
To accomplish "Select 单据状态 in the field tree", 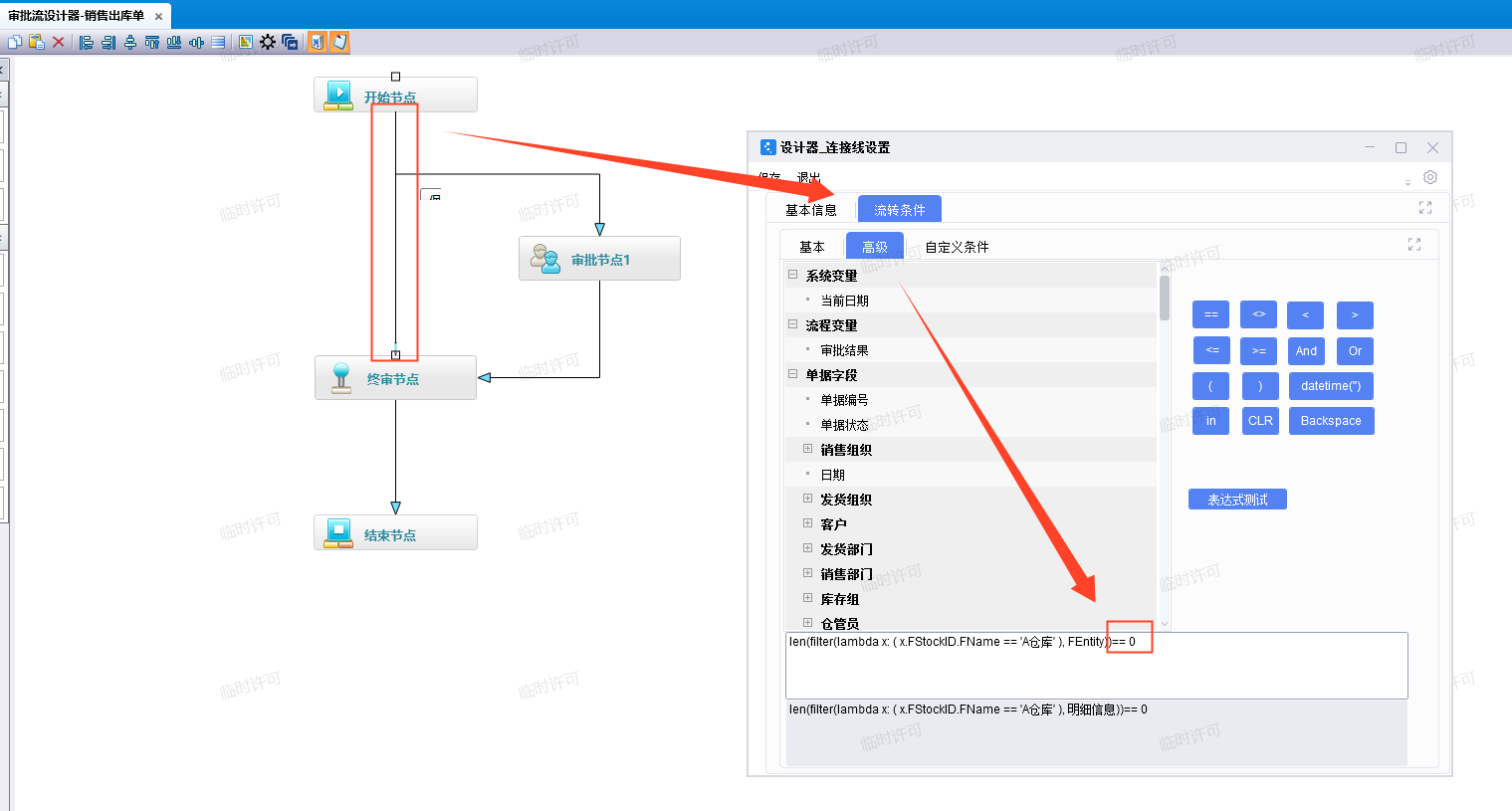I will coord(844,425).
